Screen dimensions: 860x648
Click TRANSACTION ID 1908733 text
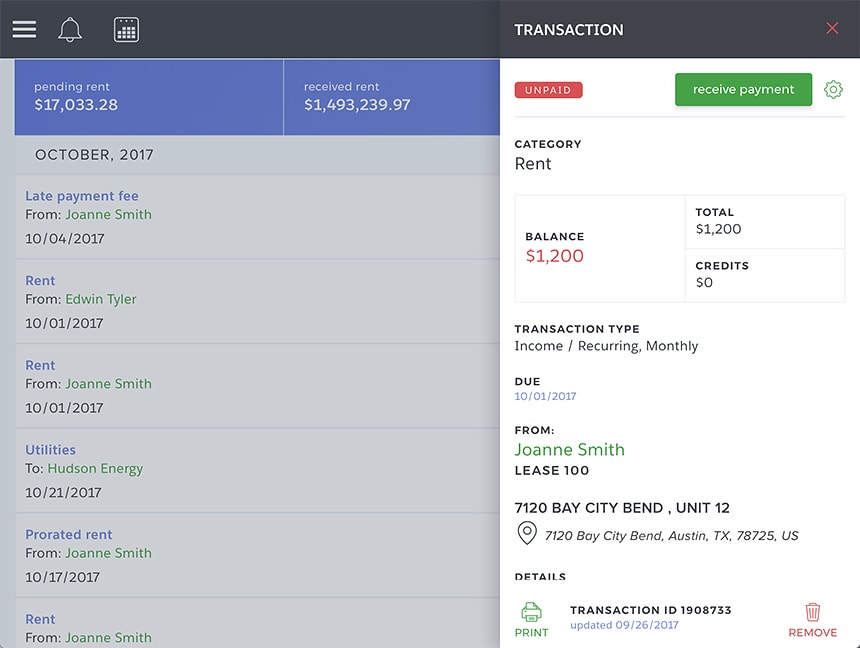[x=650, y=610]
